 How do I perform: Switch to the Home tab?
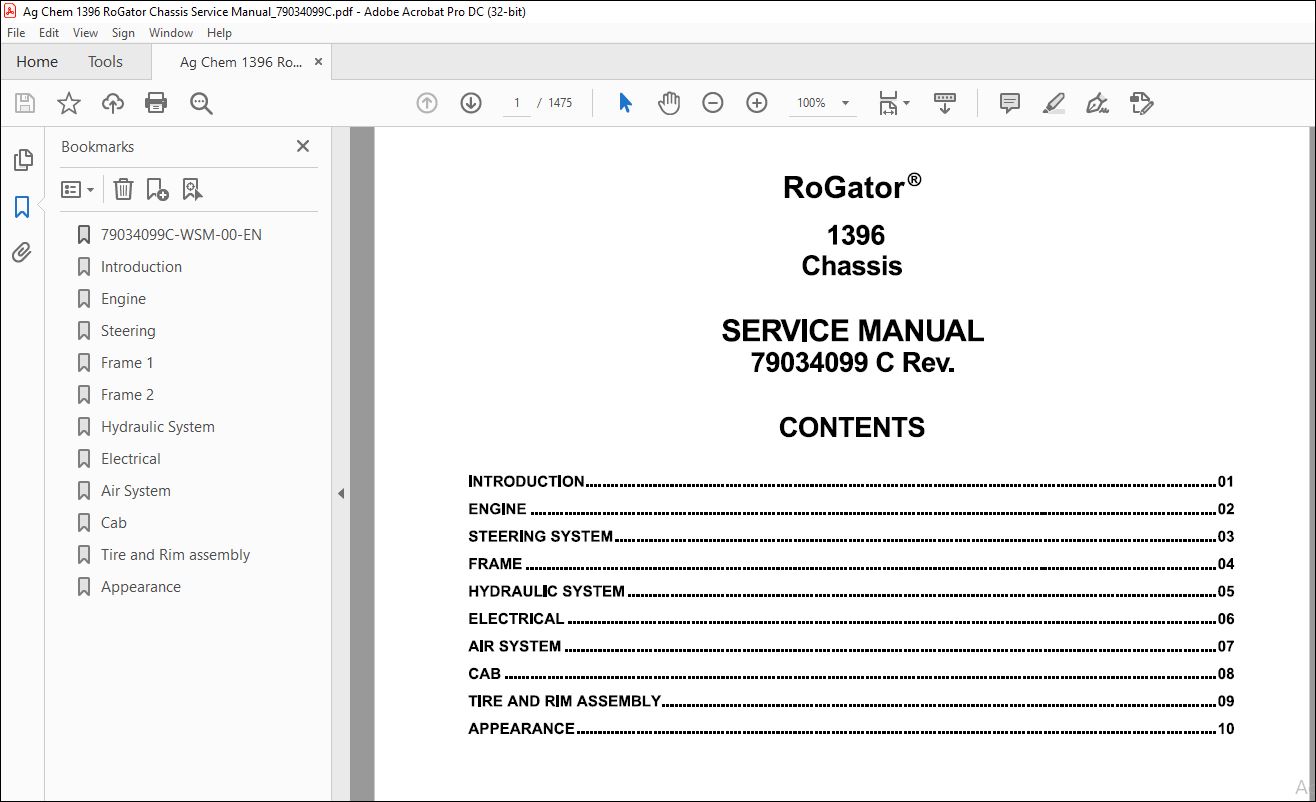[37, 62]
